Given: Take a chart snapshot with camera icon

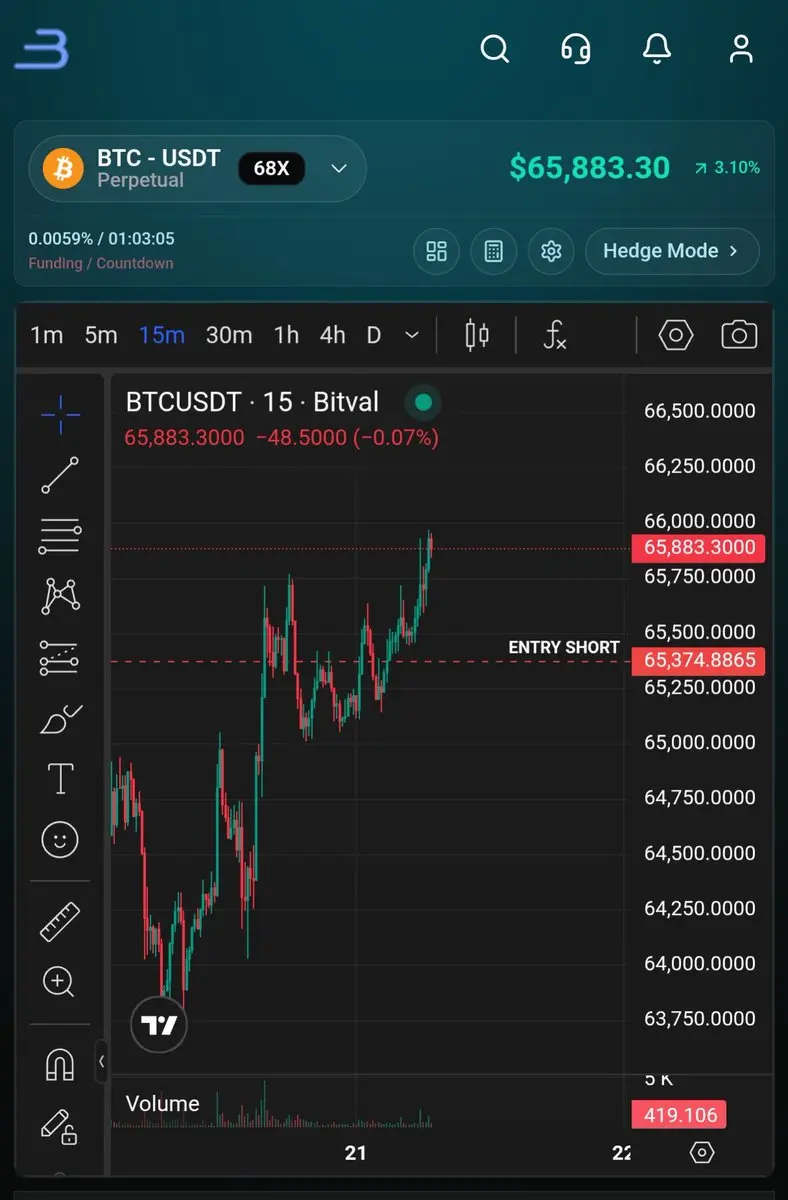Looking at the screenshot, I should [739, 335].
